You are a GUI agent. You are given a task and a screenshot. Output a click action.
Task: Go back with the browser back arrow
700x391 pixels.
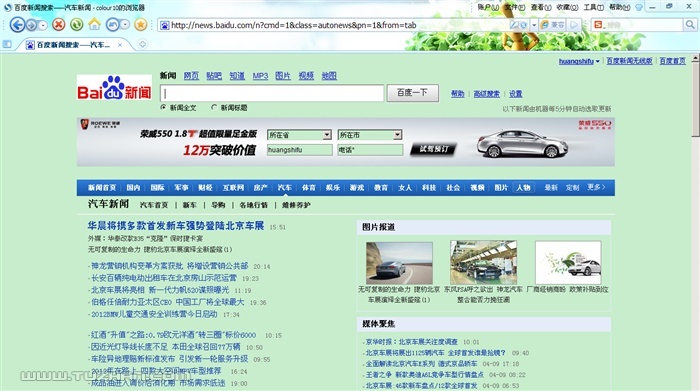[17, 25]
